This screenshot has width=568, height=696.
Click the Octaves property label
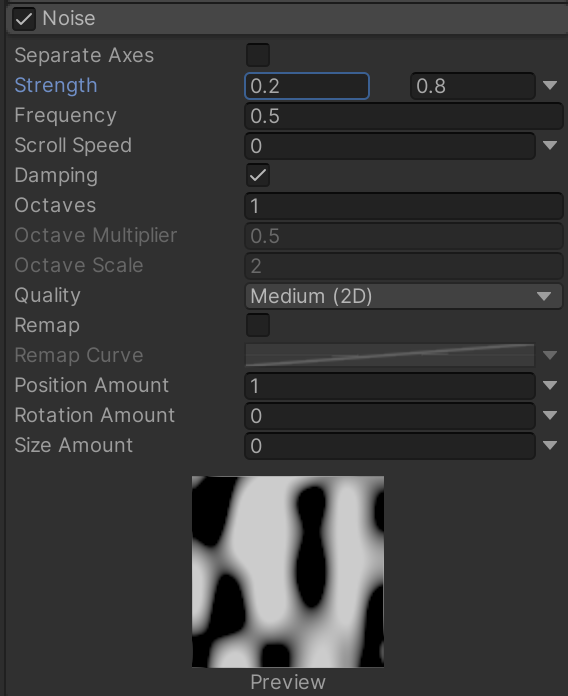click(55, 205)
